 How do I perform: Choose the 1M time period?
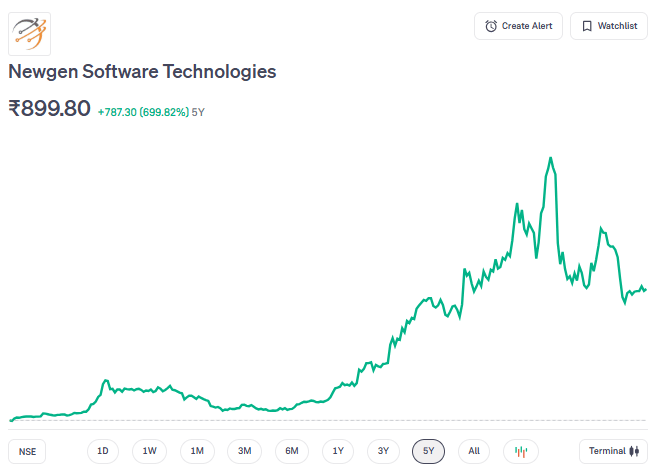pyautogui.click(x=197, y=451)
